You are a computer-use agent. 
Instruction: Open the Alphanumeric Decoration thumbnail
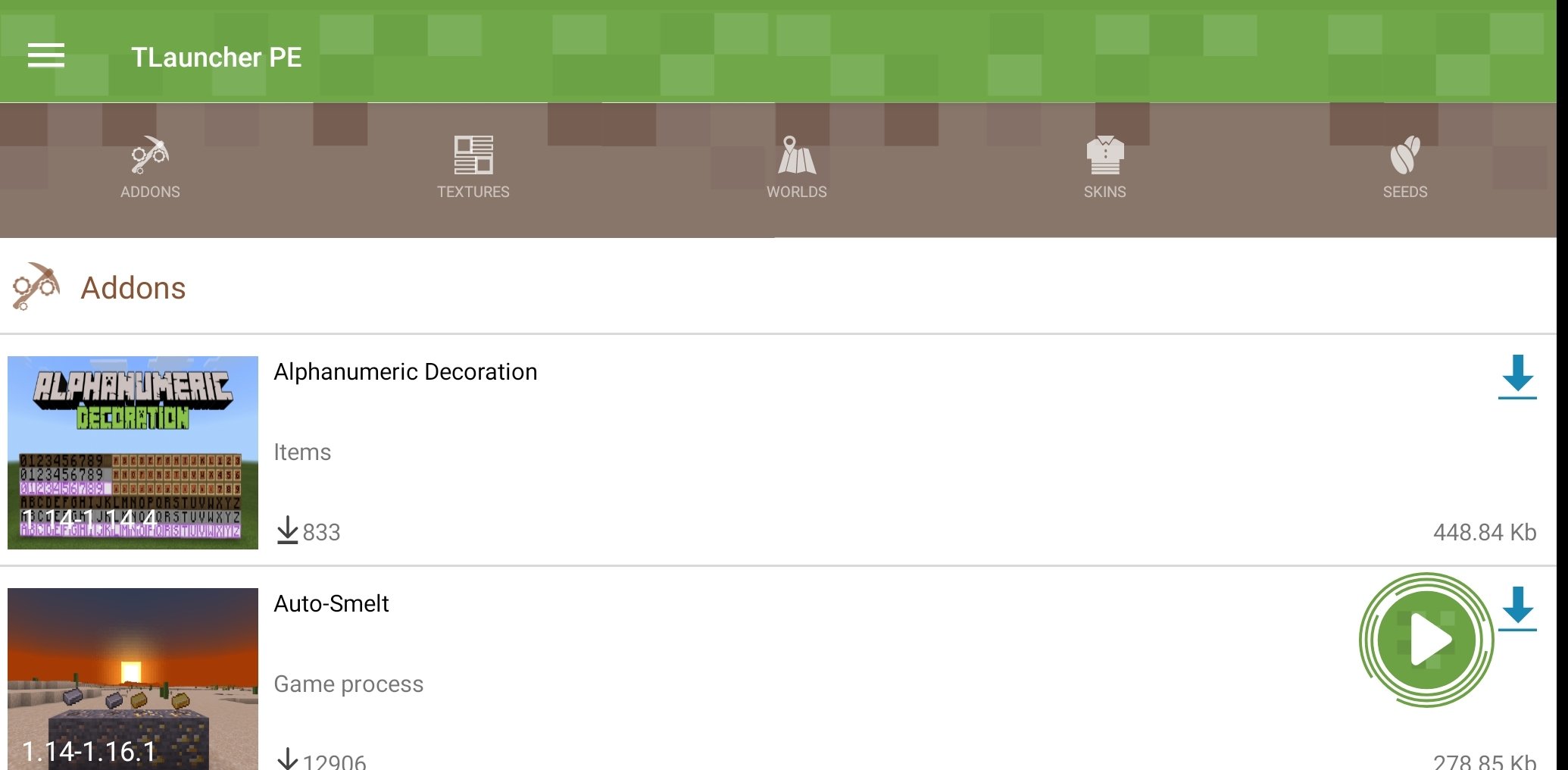133,452
